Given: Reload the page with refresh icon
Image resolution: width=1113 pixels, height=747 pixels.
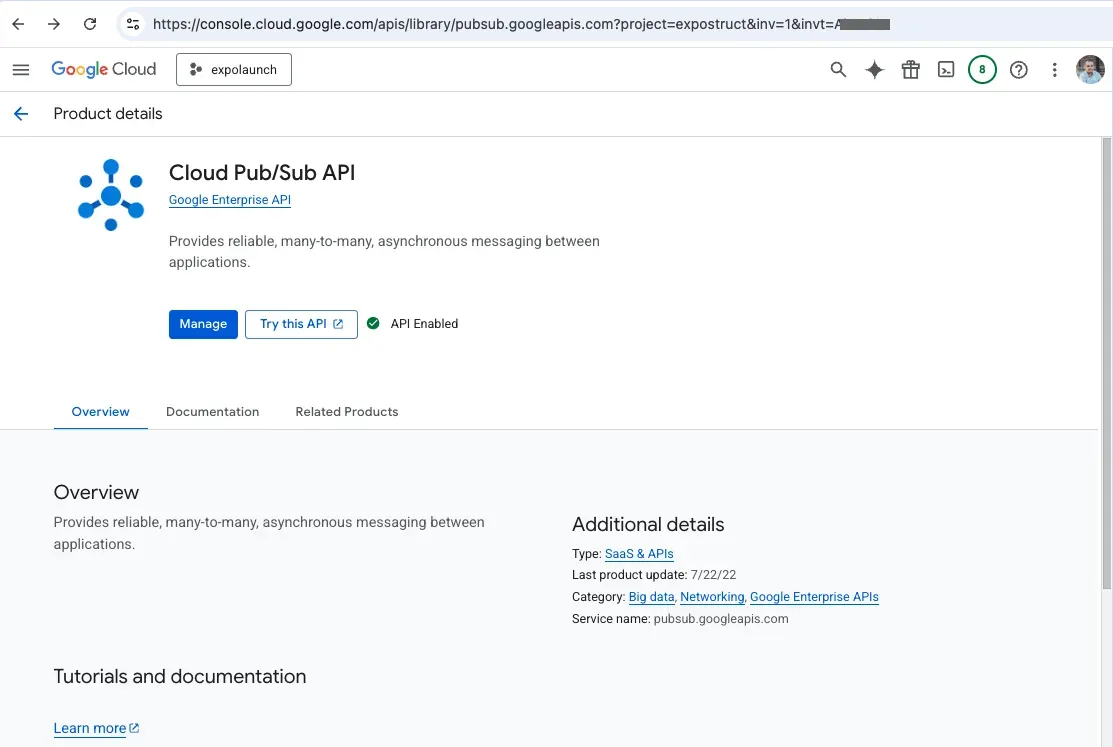Looking at the screenshot, I should pos(90,24).
